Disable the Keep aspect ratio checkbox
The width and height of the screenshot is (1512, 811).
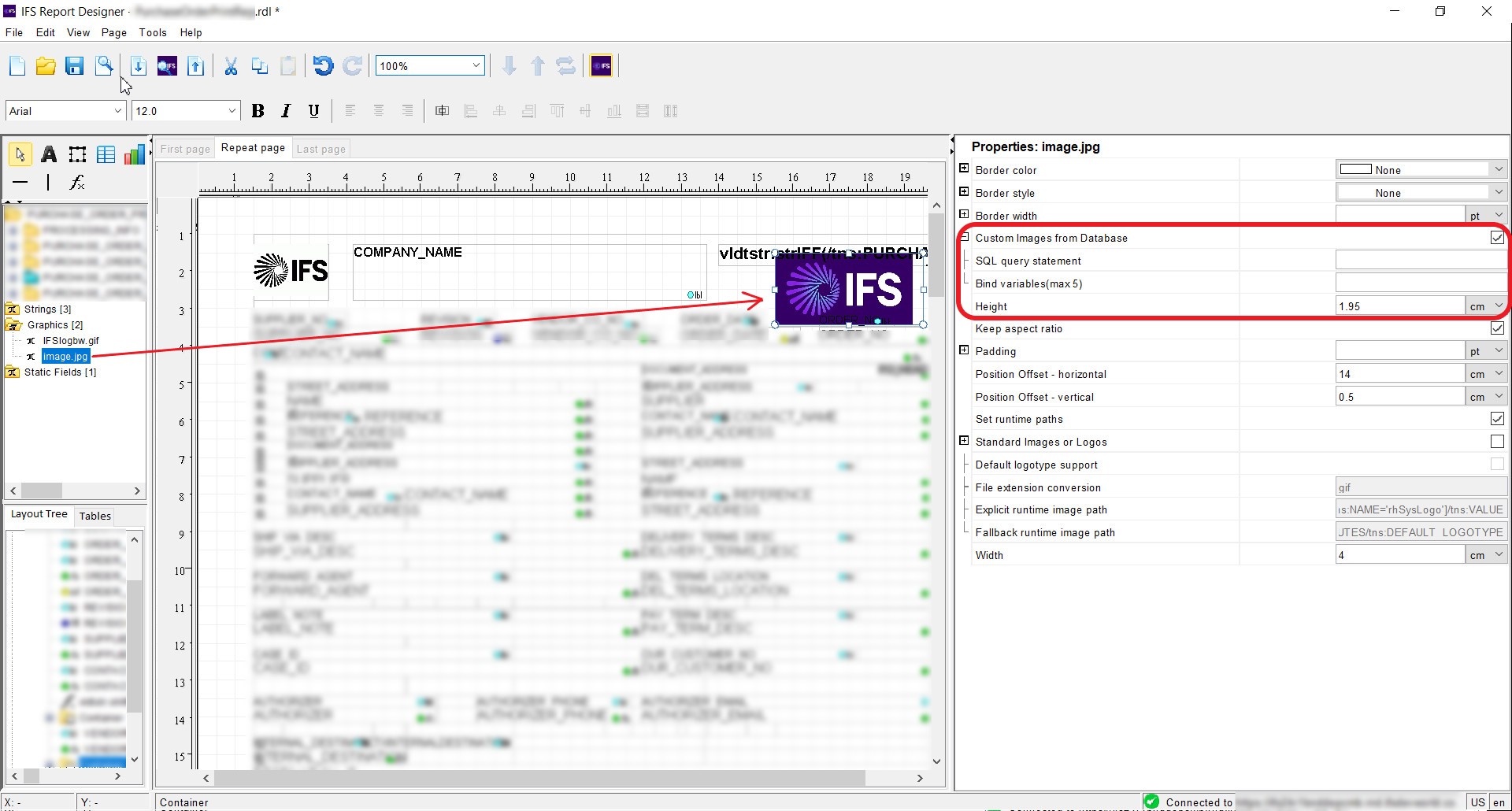[x=1496, y=328]
